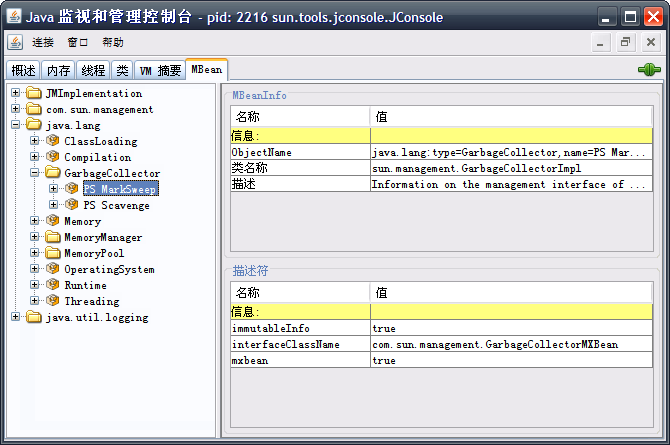
Task: Click the Memory MBean icon
Action: [x=53, y=221]
